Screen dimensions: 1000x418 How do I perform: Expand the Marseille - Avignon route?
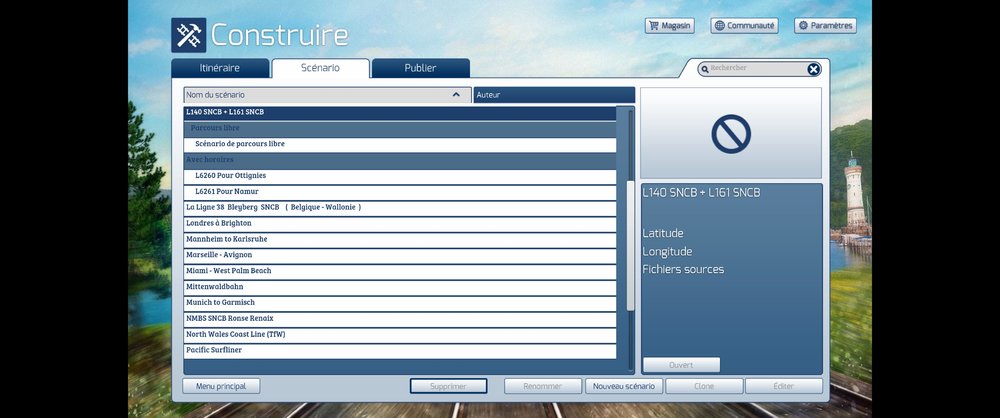click(x=400, y=255)
